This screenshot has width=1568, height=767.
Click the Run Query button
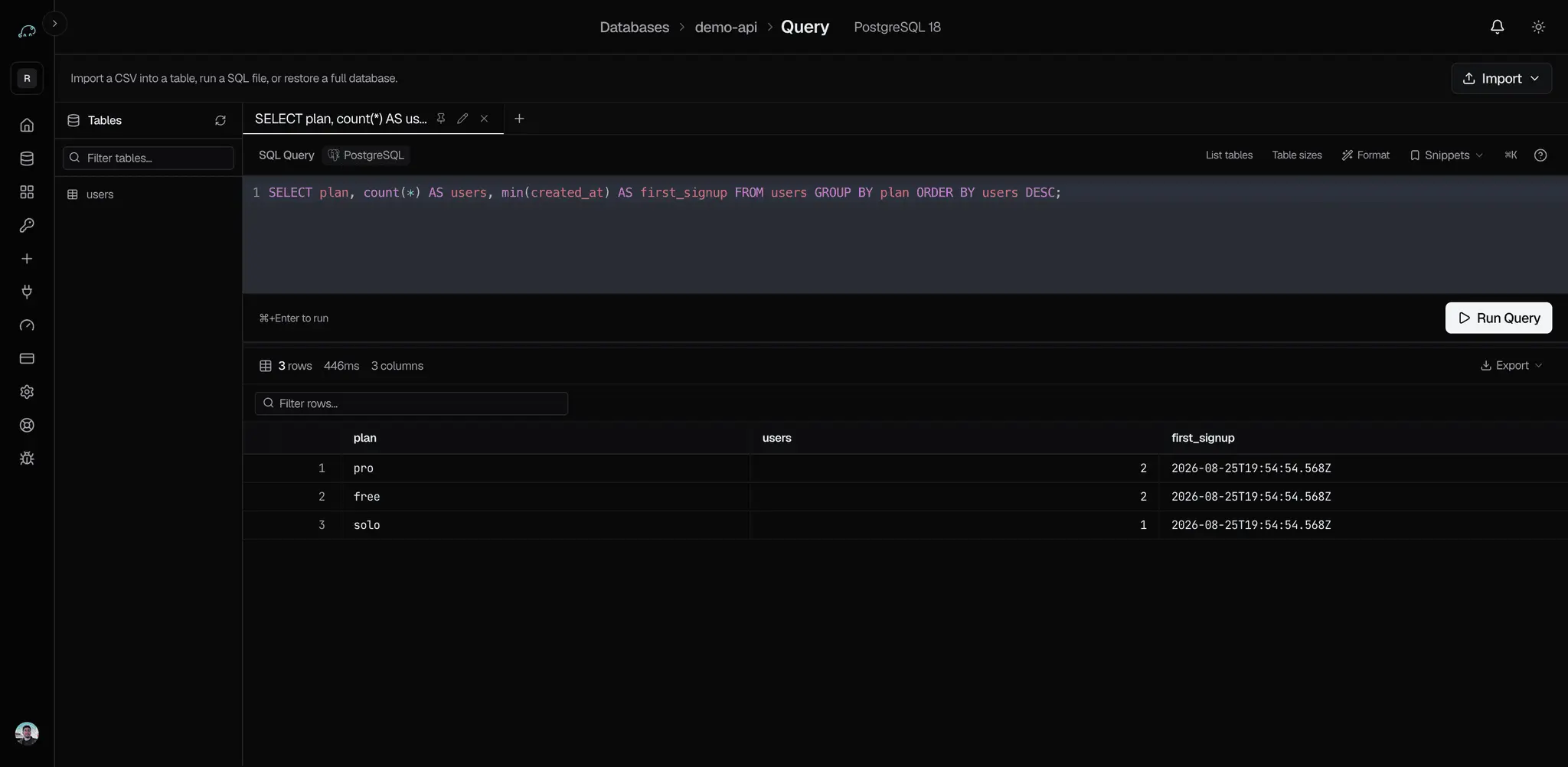(1498, 318)
